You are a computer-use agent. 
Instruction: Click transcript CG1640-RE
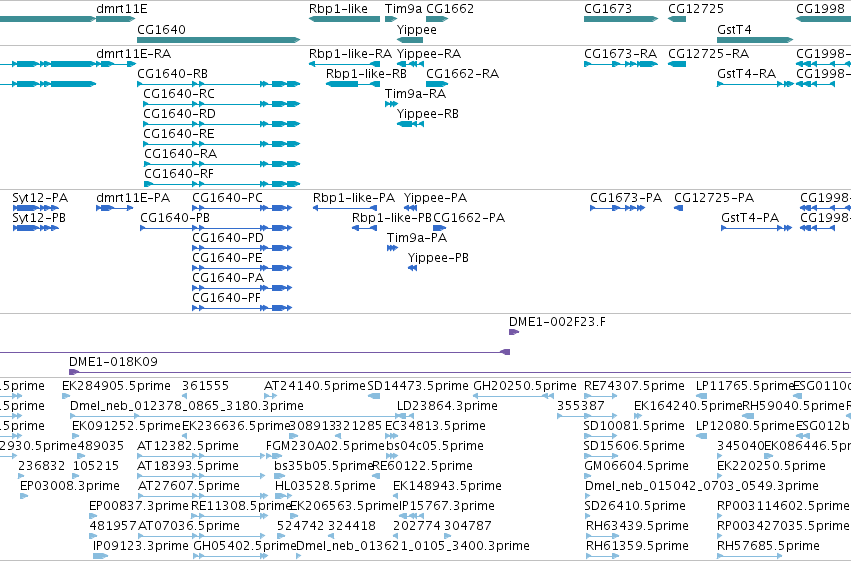[x=179, y=134]
